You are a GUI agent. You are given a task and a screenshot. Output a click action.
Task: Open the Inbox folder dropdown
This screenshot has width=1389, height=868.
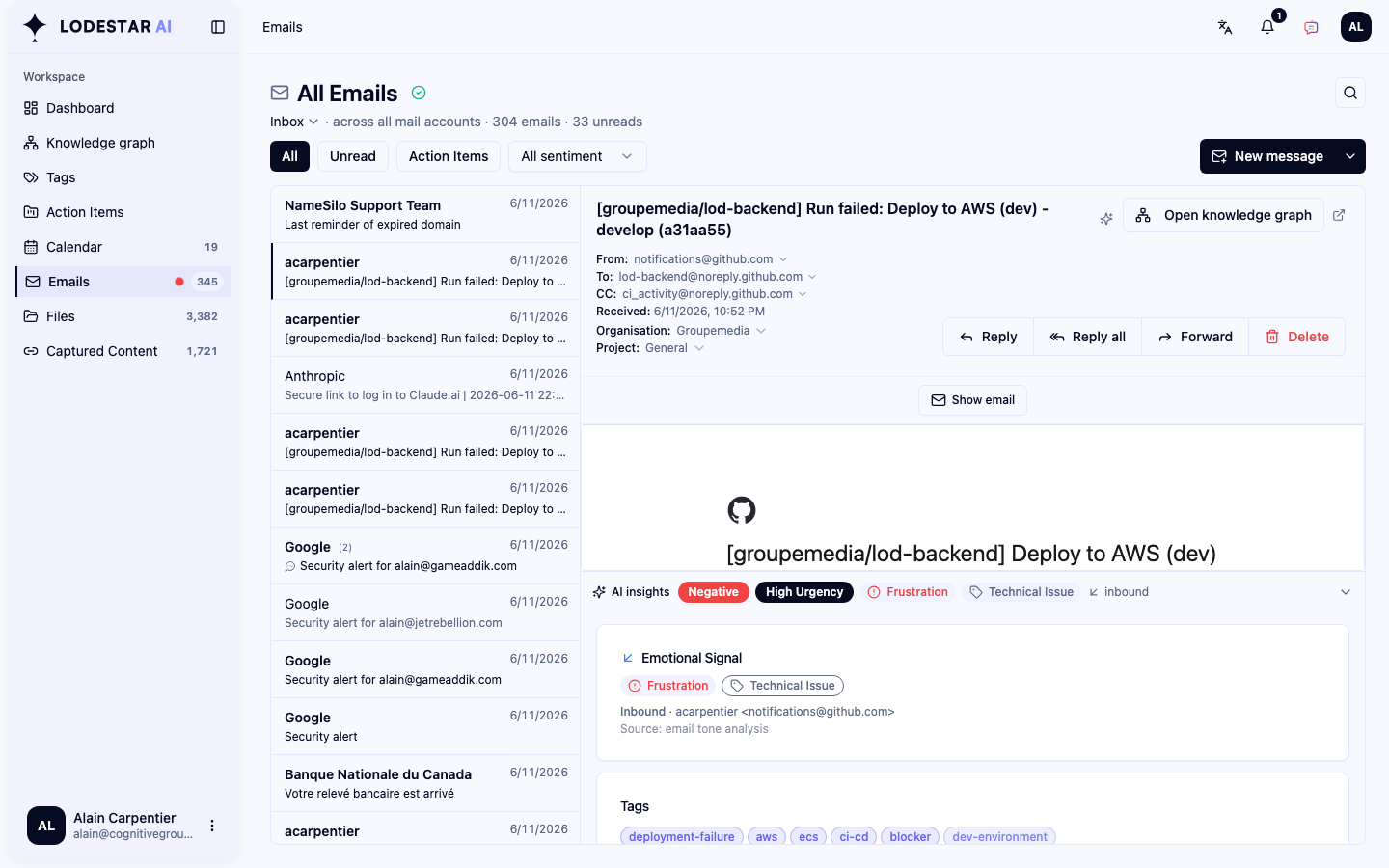(294, 122)
